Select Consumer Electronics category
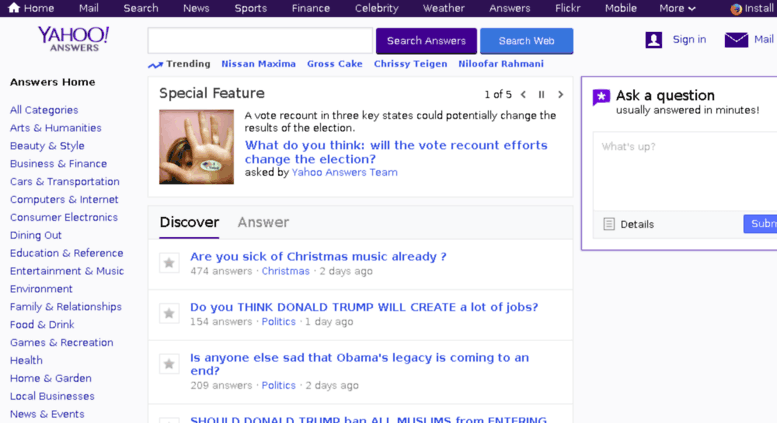The image size is (777, 423). tap(64, 217)
